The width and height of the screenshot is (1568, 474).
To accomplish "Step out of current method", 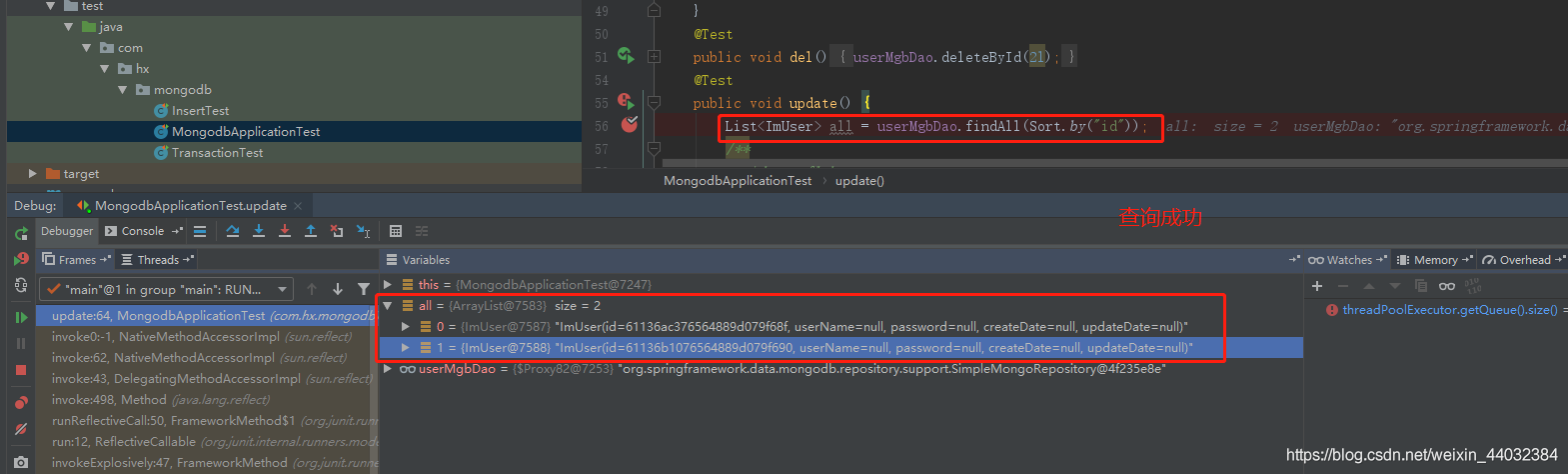I will coord(311,231).
